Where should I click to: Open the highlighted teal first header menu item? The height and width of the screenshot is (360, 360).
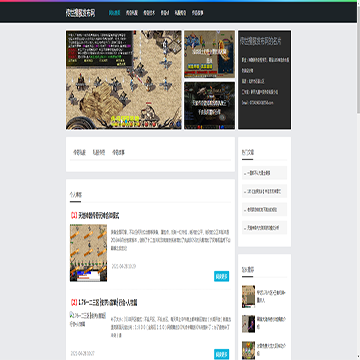pos(115,13)
